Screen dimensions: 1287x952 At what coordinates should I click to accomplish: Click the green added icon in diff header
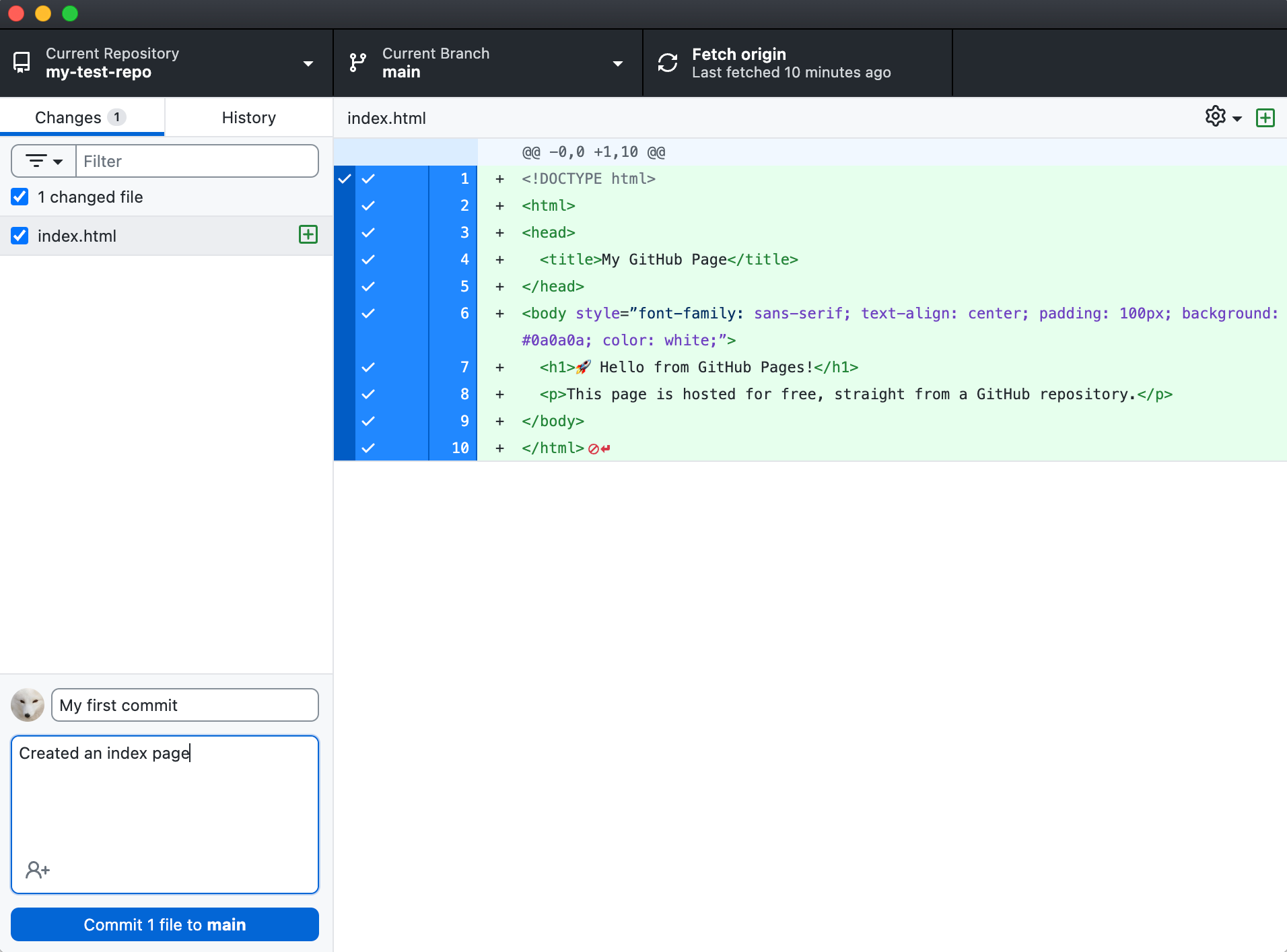click(1265, 118)
